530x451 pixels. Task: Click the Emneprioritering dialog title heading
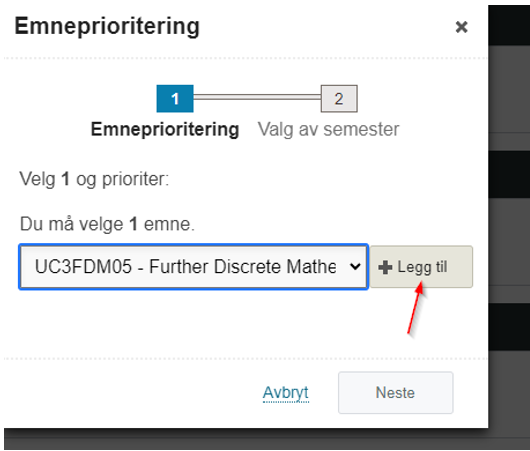[x=107, y=26]
